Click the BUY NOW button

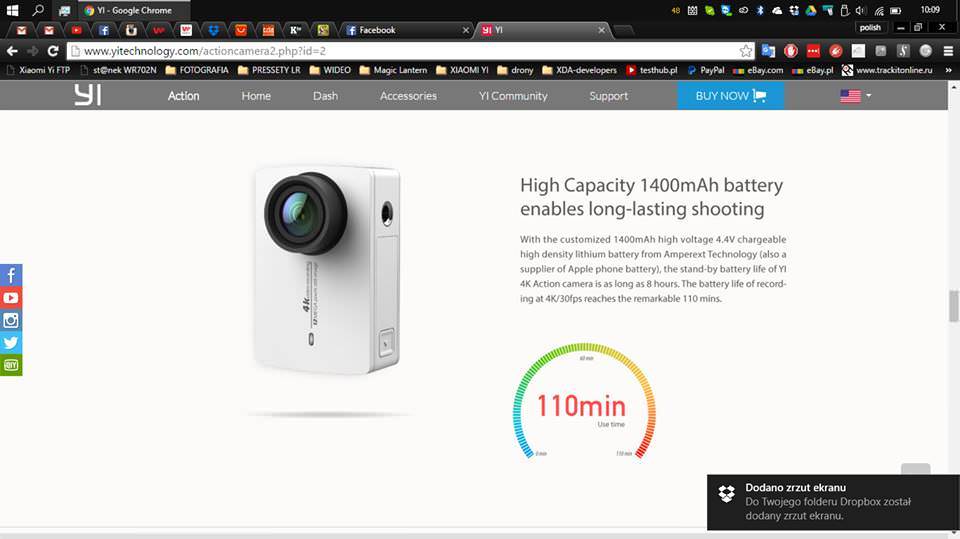click(x=730, y=96)
